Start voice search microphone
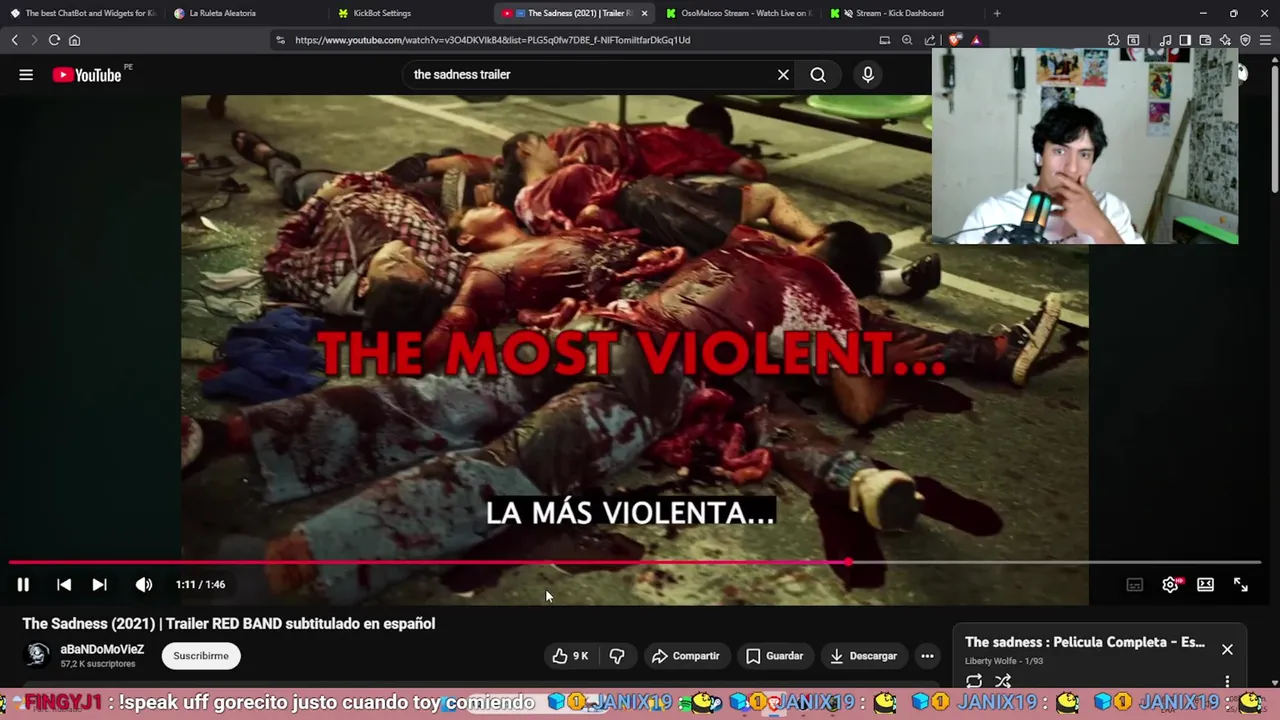The image size is (1280, 720). pos(868,75)
